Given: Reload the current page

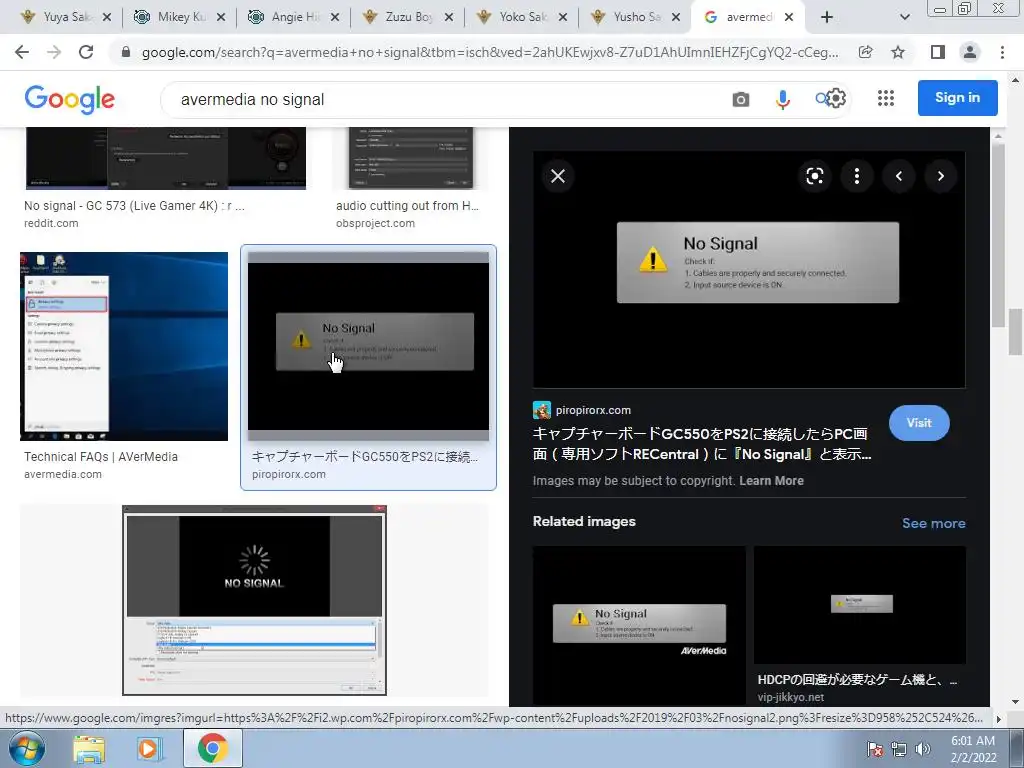Looking at the screenshot, I should click(86, 52).
